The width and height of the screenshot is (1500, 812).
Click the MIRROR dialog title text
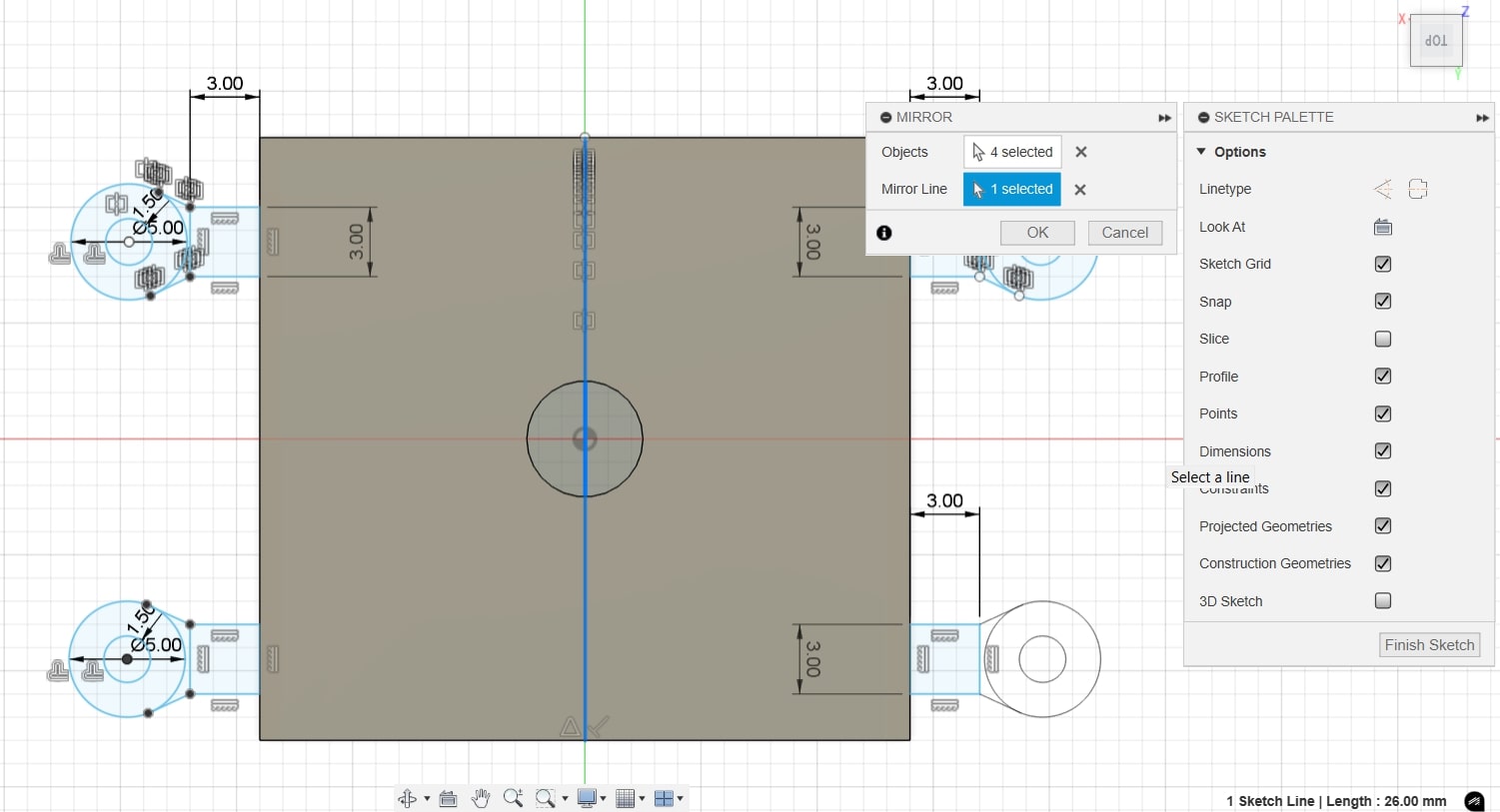tap(924, 117)
